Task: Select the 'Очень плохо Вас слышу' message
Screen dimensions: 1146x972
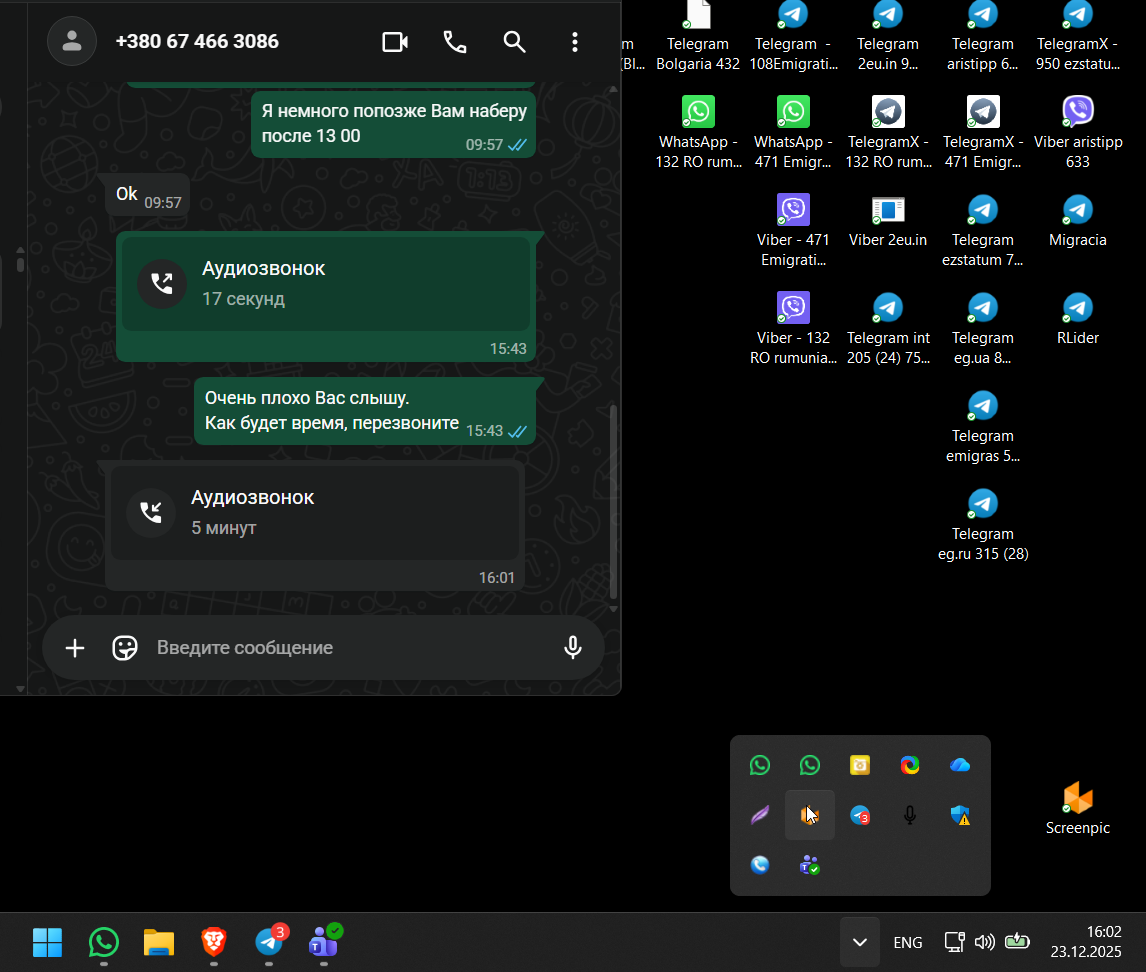Action: tap(365, 411)
